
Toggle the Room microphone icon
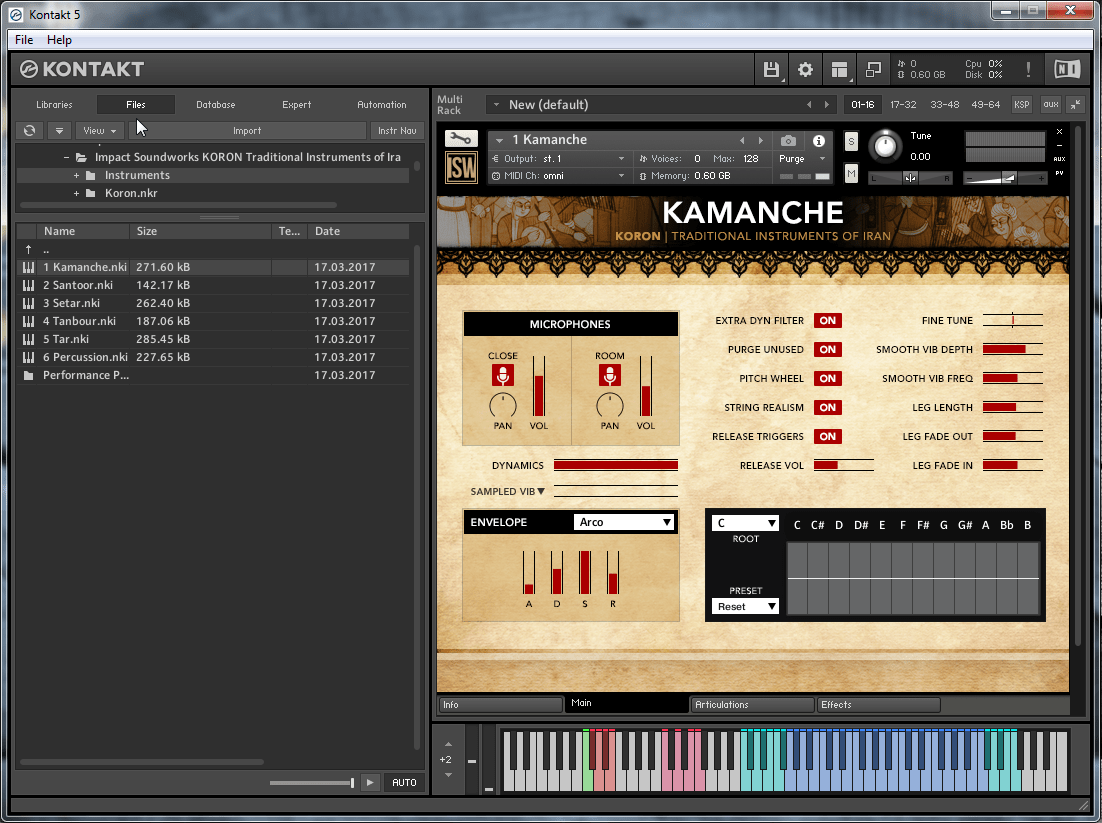coord(609,375)
